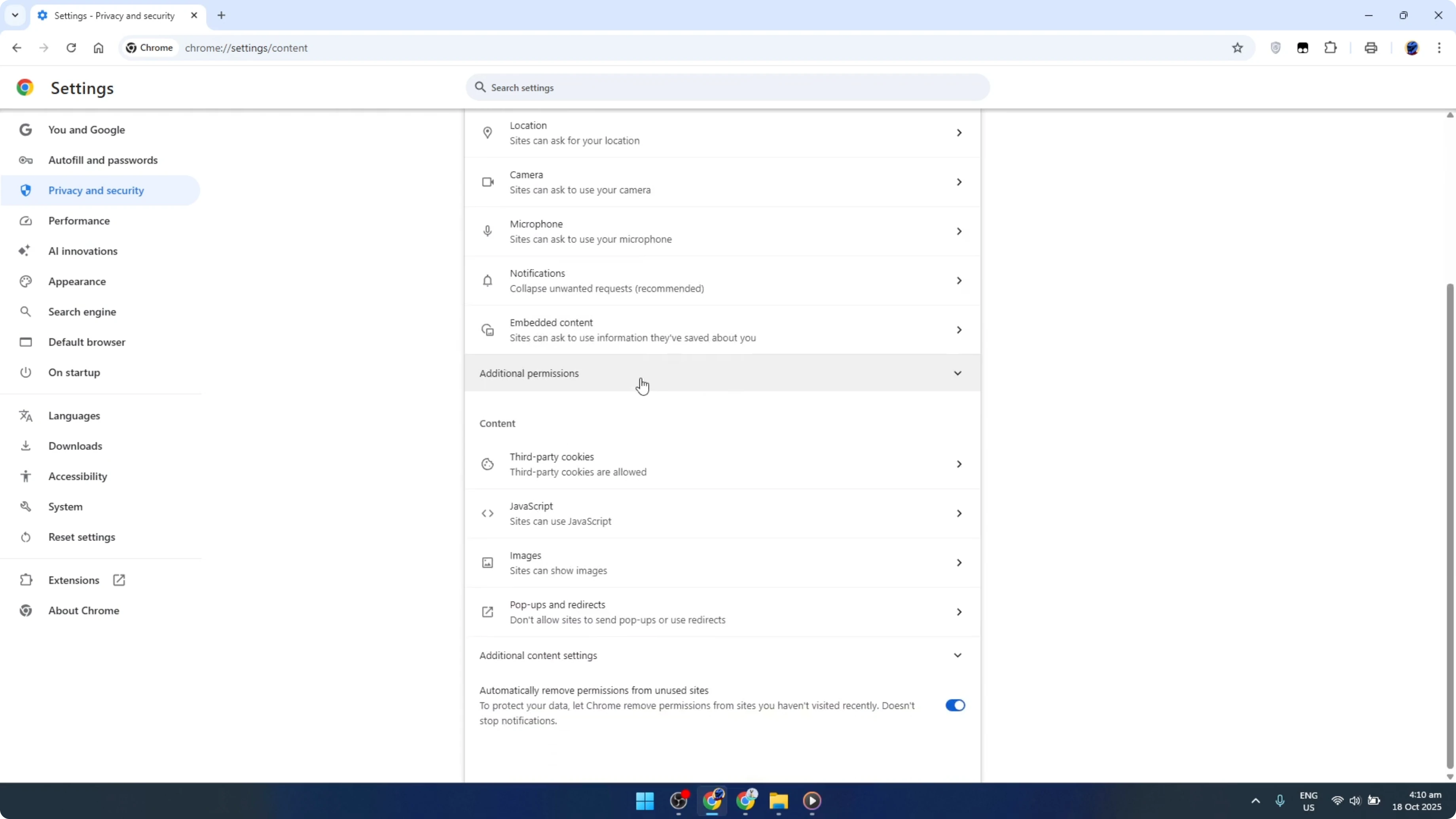The width and height of the screenshot is (1456, 819).
Task: Open the Extensions puzzle icon in toolbar
Action: point(1331,47)
